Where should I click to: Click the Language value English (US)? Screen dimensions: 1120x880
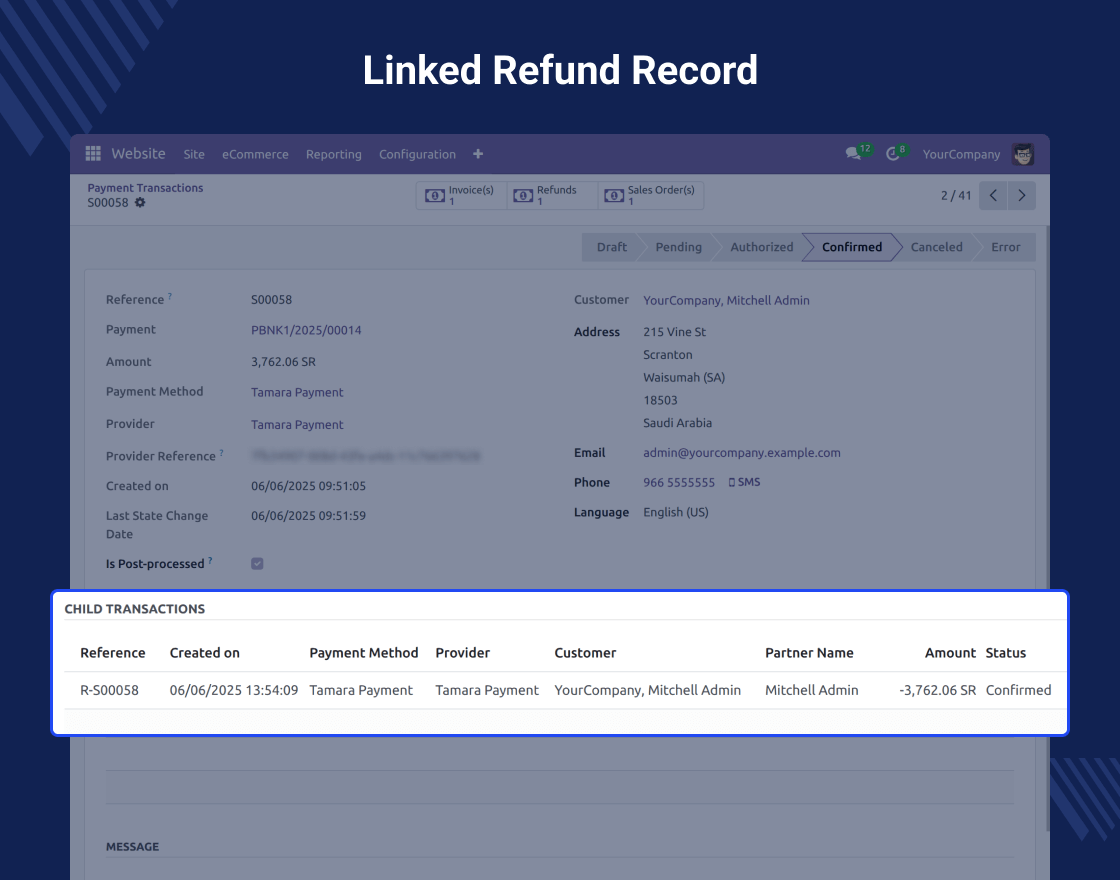pyautogui.click(x=676, y=512)
